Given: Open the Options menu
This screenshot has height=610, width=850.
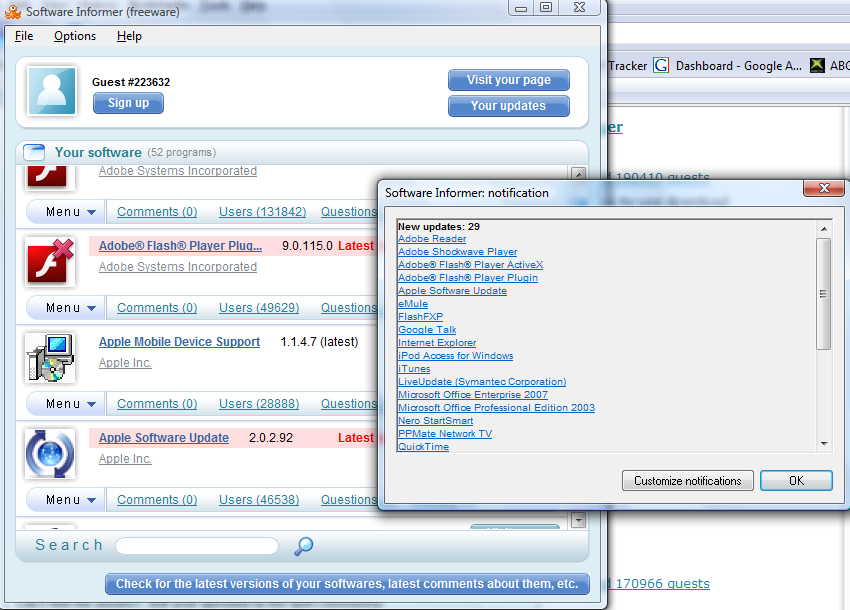Looking at the screenshot, I should tap(75, 36).
